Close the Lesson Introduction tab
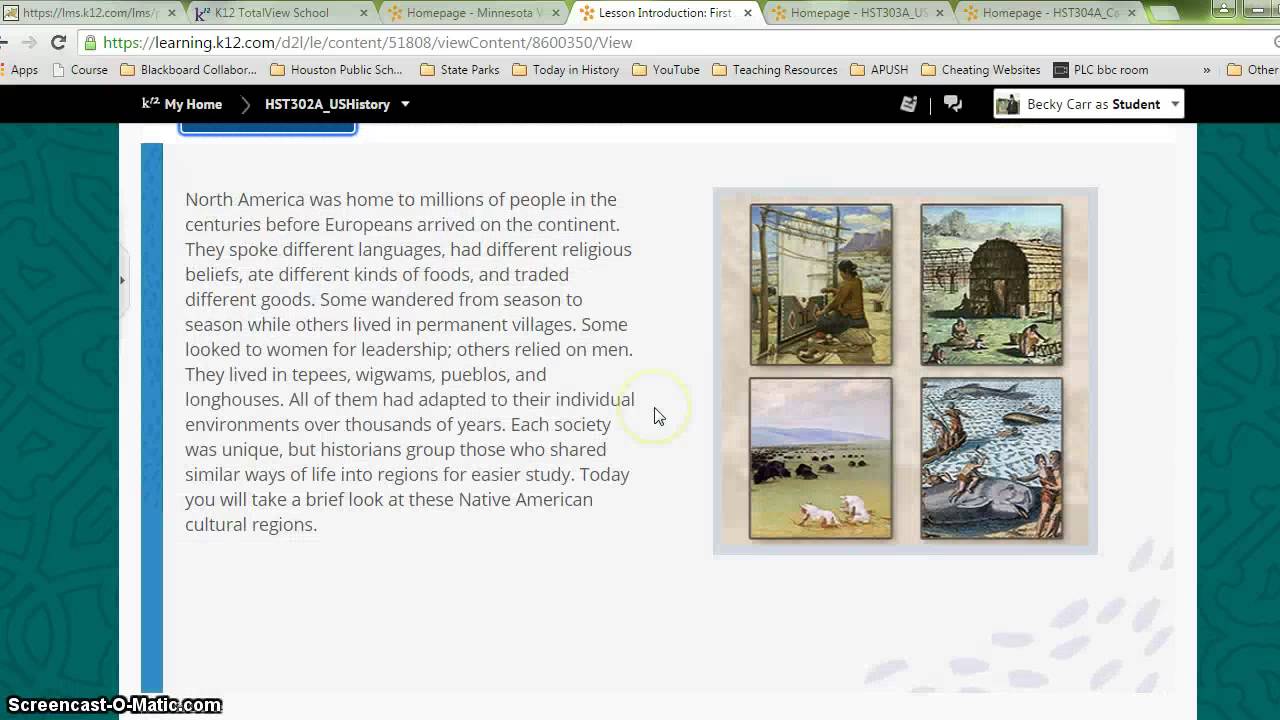 pyautogui.click(x=748, y=14)
